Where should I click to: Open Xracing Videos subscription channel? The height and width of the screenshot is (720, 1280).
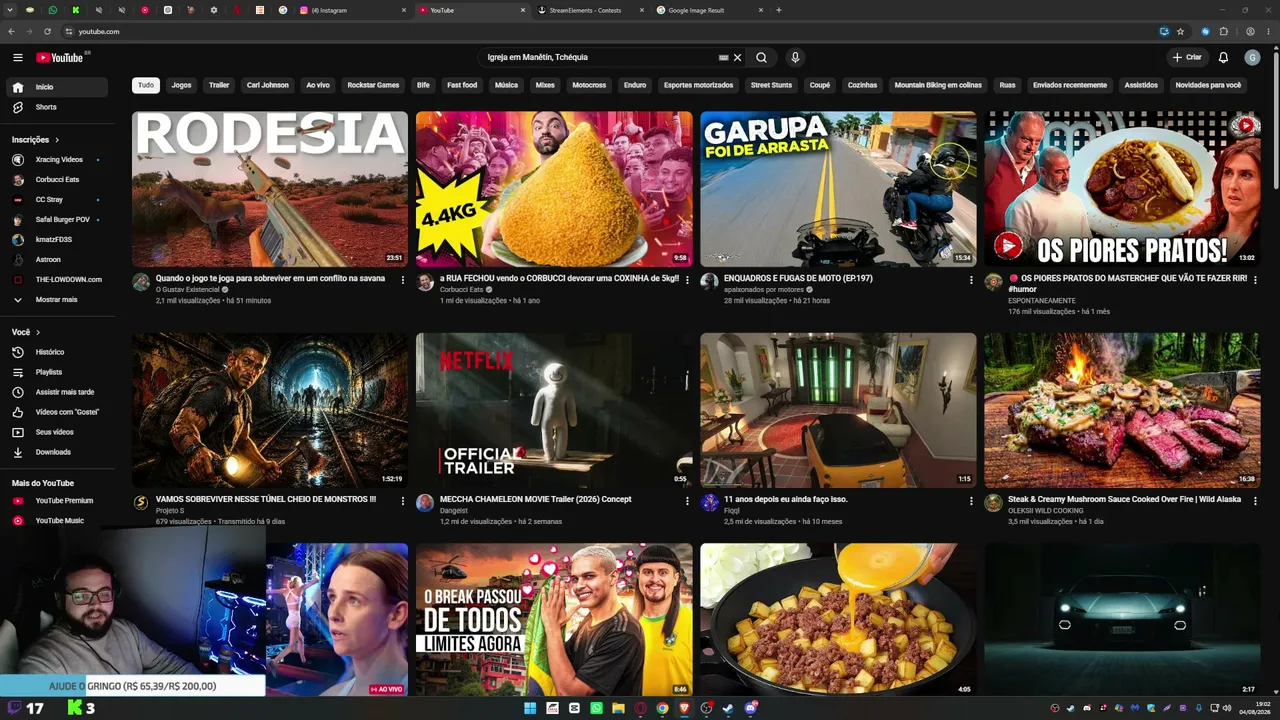pyautogui.click(x=58, y=160)
